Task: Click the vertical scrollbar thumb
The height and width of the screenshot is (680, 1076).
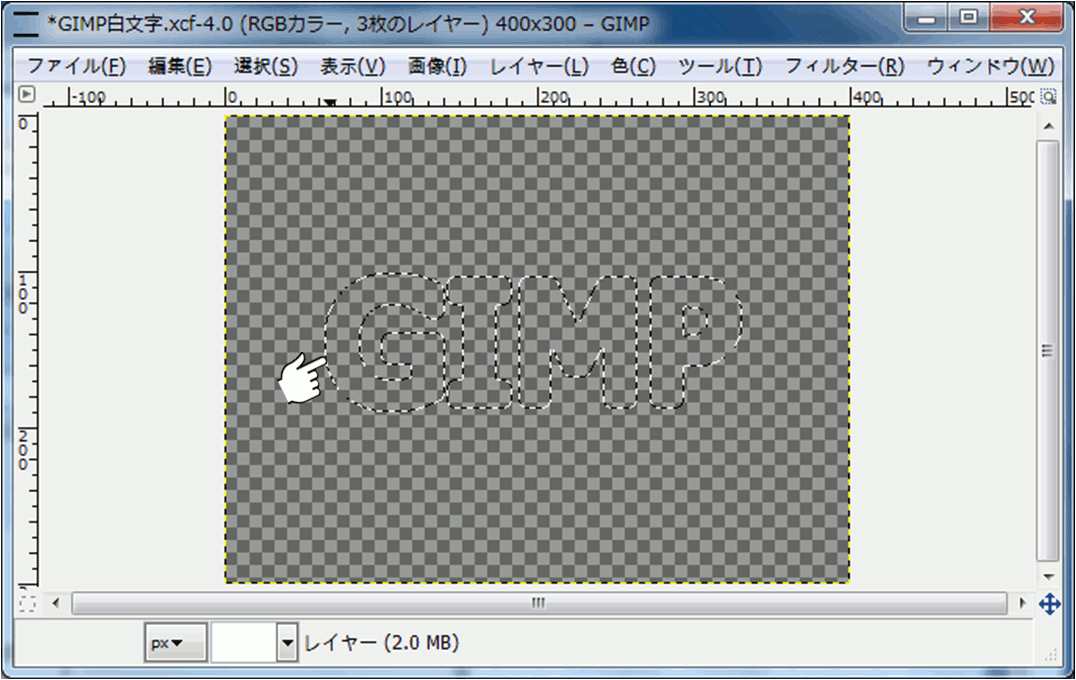Action: point(1048,350)
